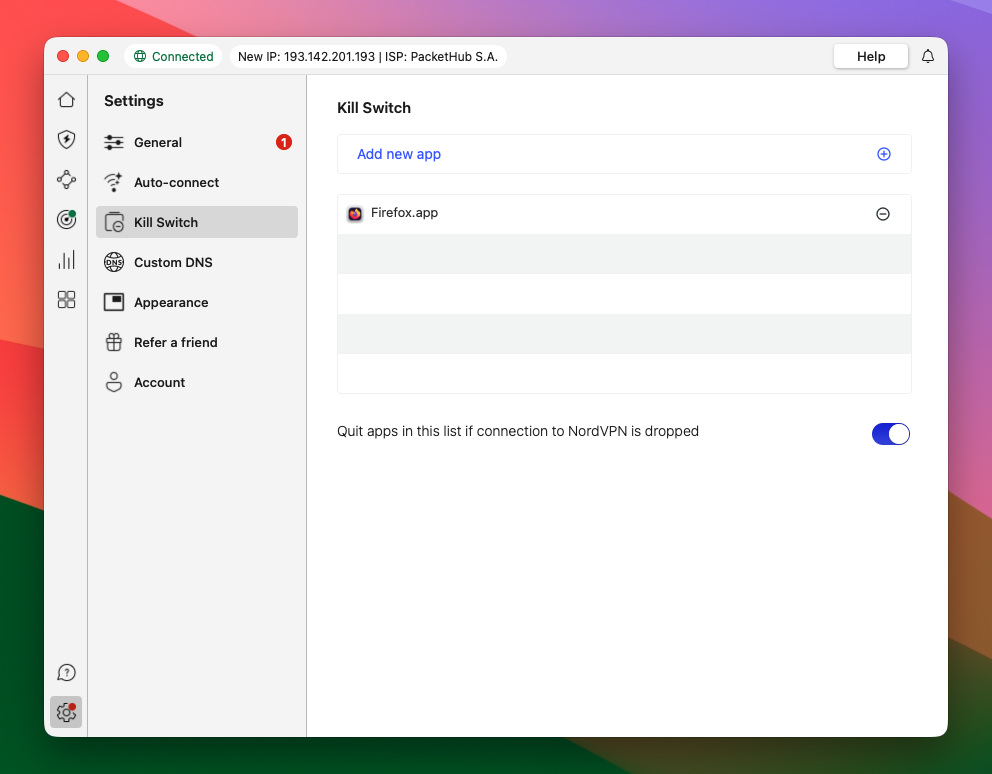Open Meshnet nodes icon in sidebar
Screen dimensions: 992x774
(x=66, y=180)
